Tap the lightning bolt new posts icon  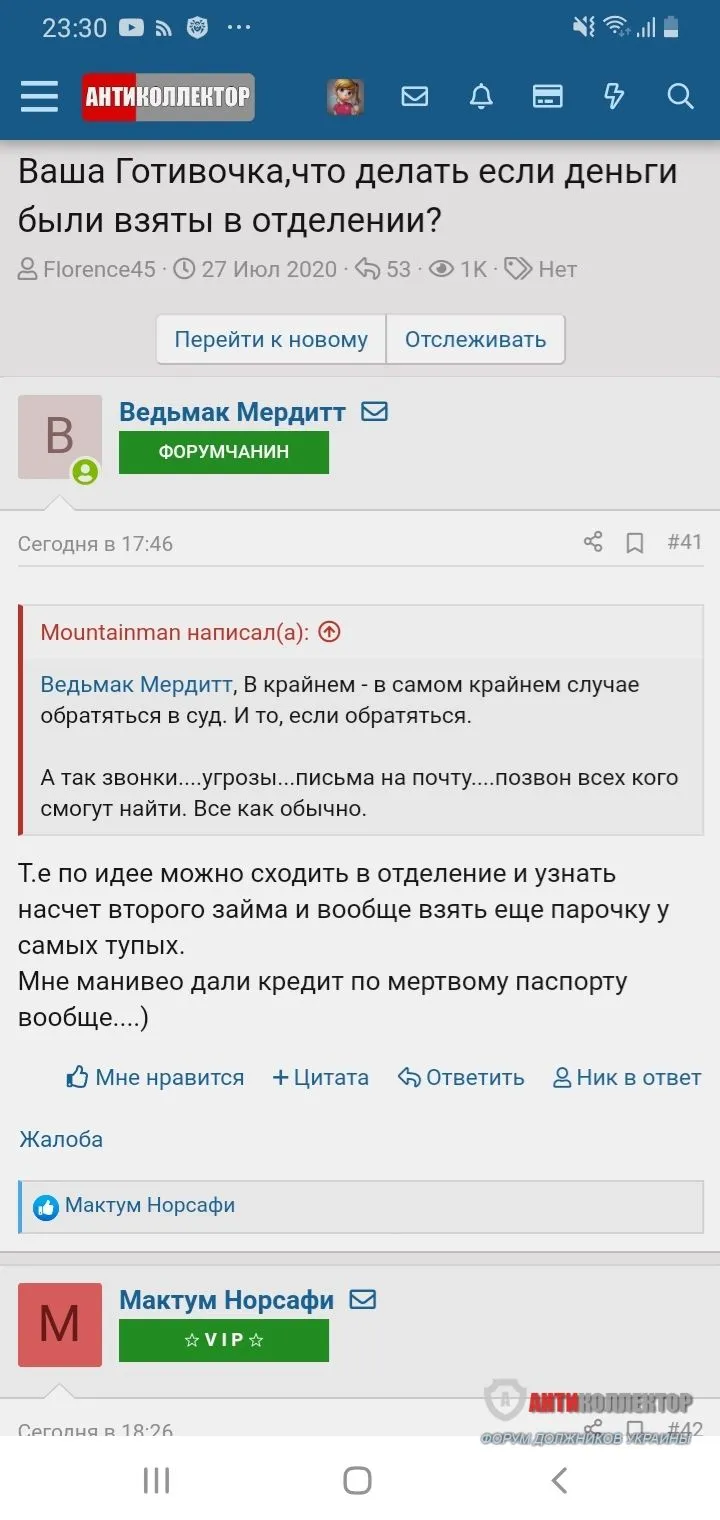(614, 97)
